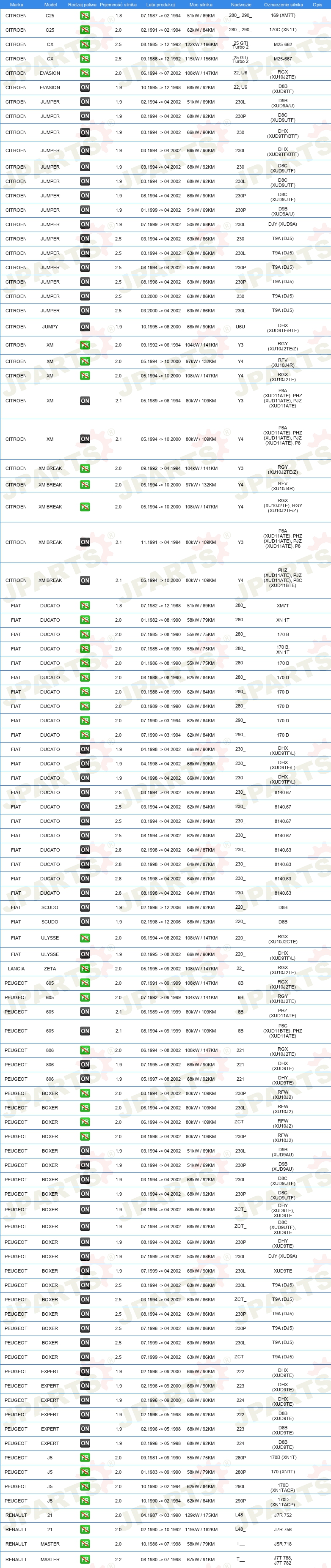The height and width of the screenshot is (1568, 331).
Task: Select engine code cell 169 (XM7T)
Action: [x=283, y=16]
